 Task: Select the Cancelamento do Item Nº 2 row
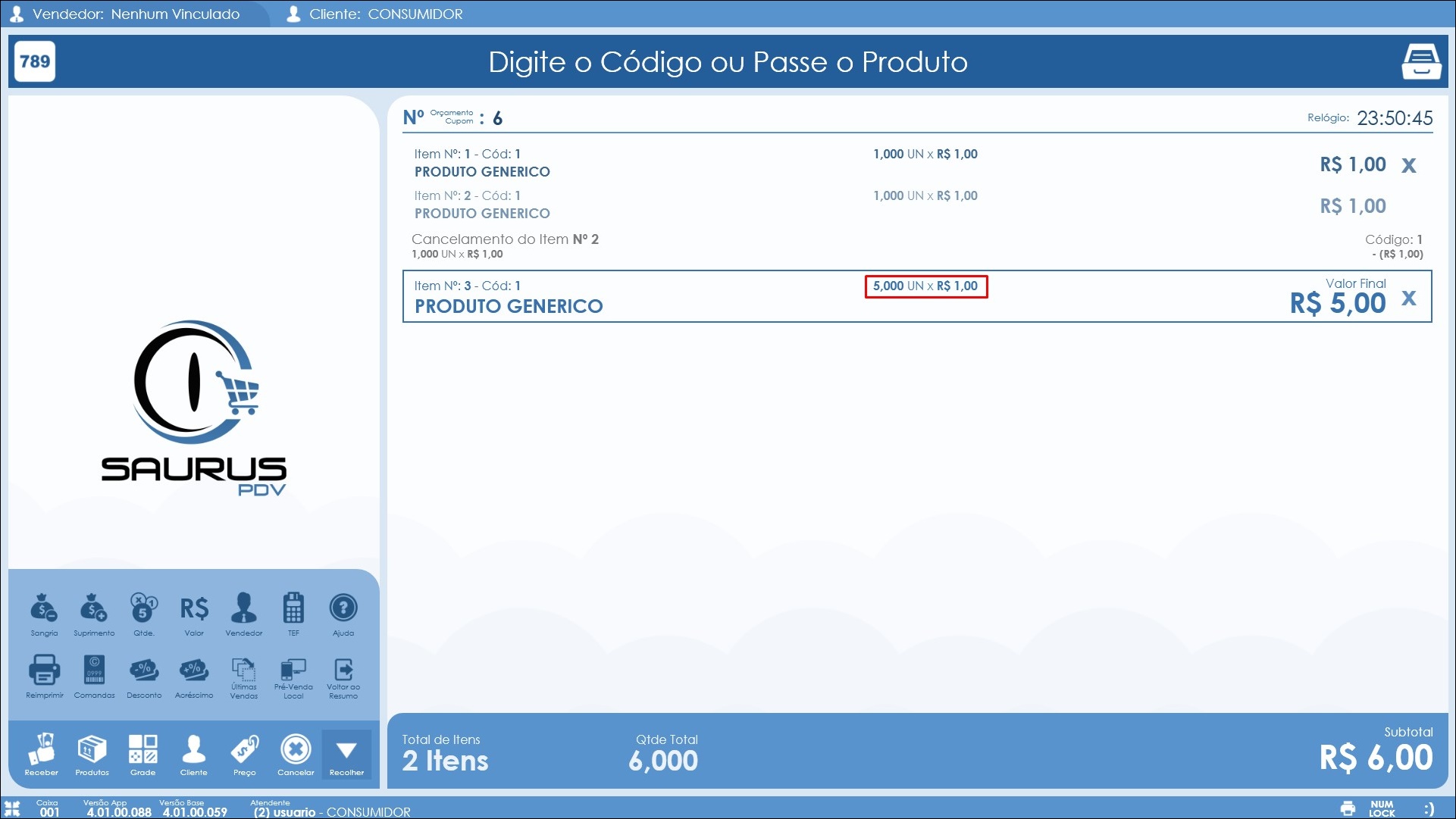coord(917,246)
